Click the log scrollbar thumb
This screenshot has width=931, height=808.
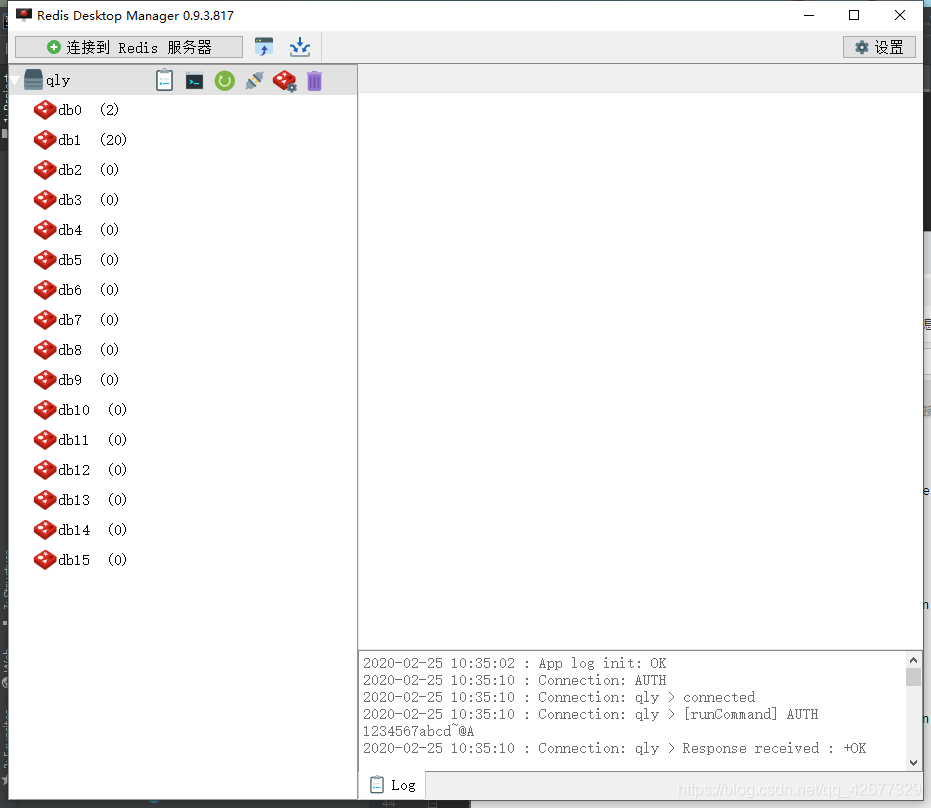913,677
